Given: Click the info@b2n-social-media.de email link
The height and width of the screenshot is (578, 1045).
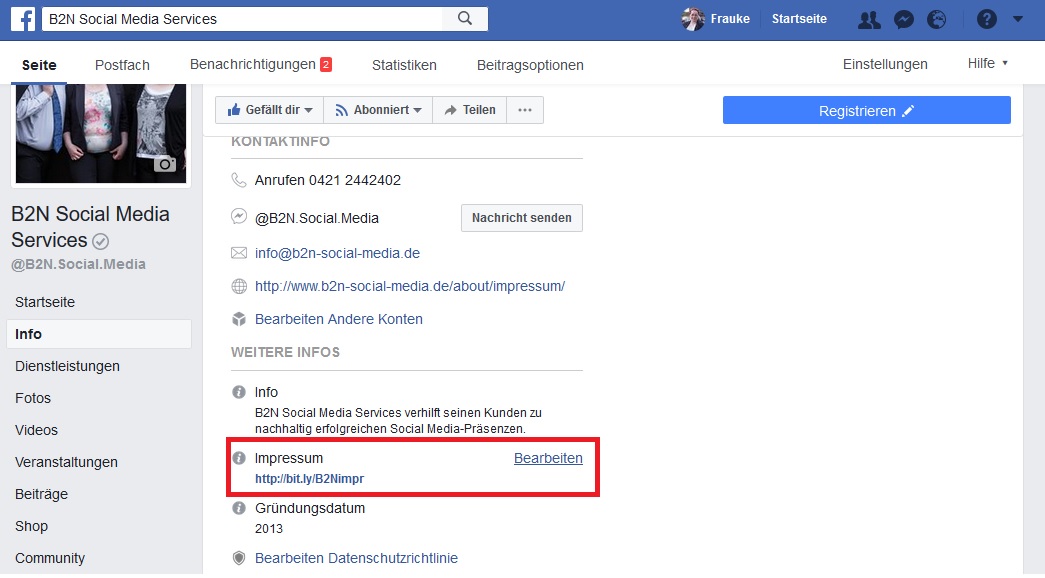Looking at the screenshot, I should (337, 253).
